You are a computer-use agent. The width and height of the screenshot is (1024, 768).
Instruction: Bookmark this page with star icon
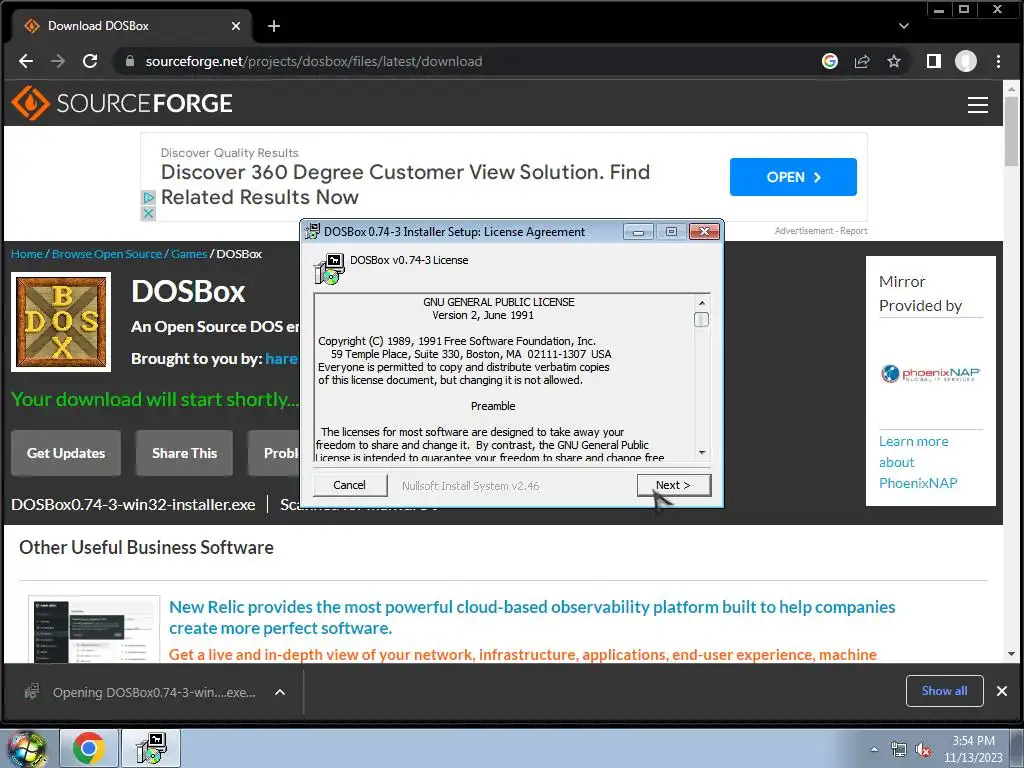(894, 61)
